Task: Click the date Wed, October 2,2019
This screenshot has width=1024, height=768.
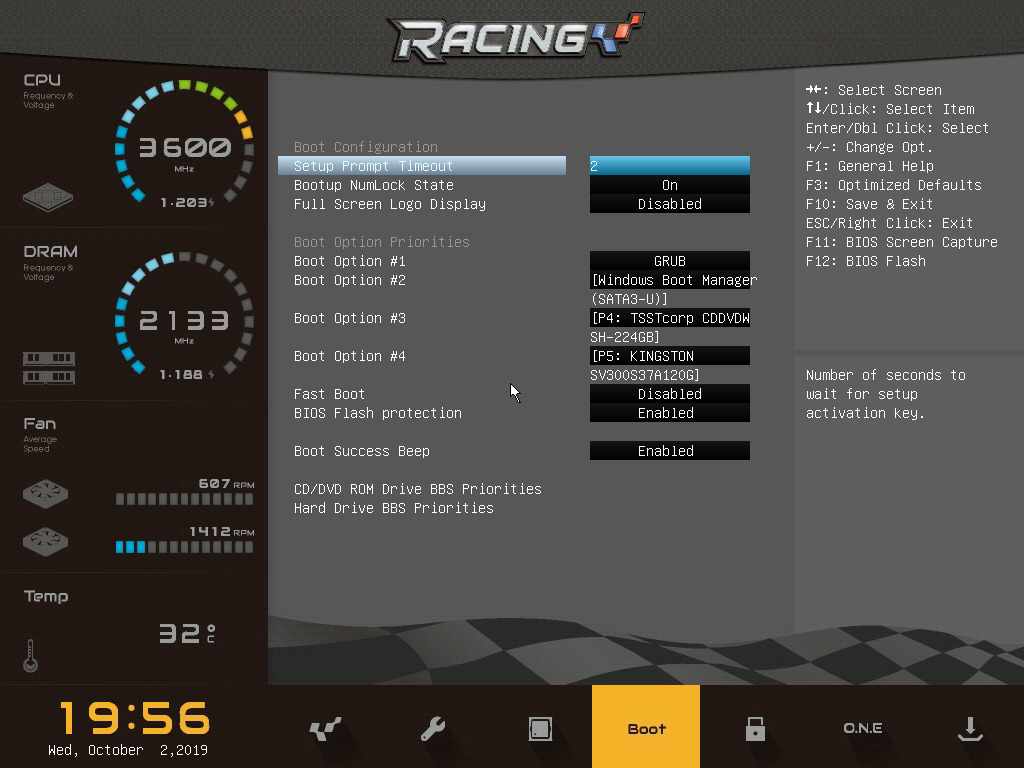Action: (128, 750)
